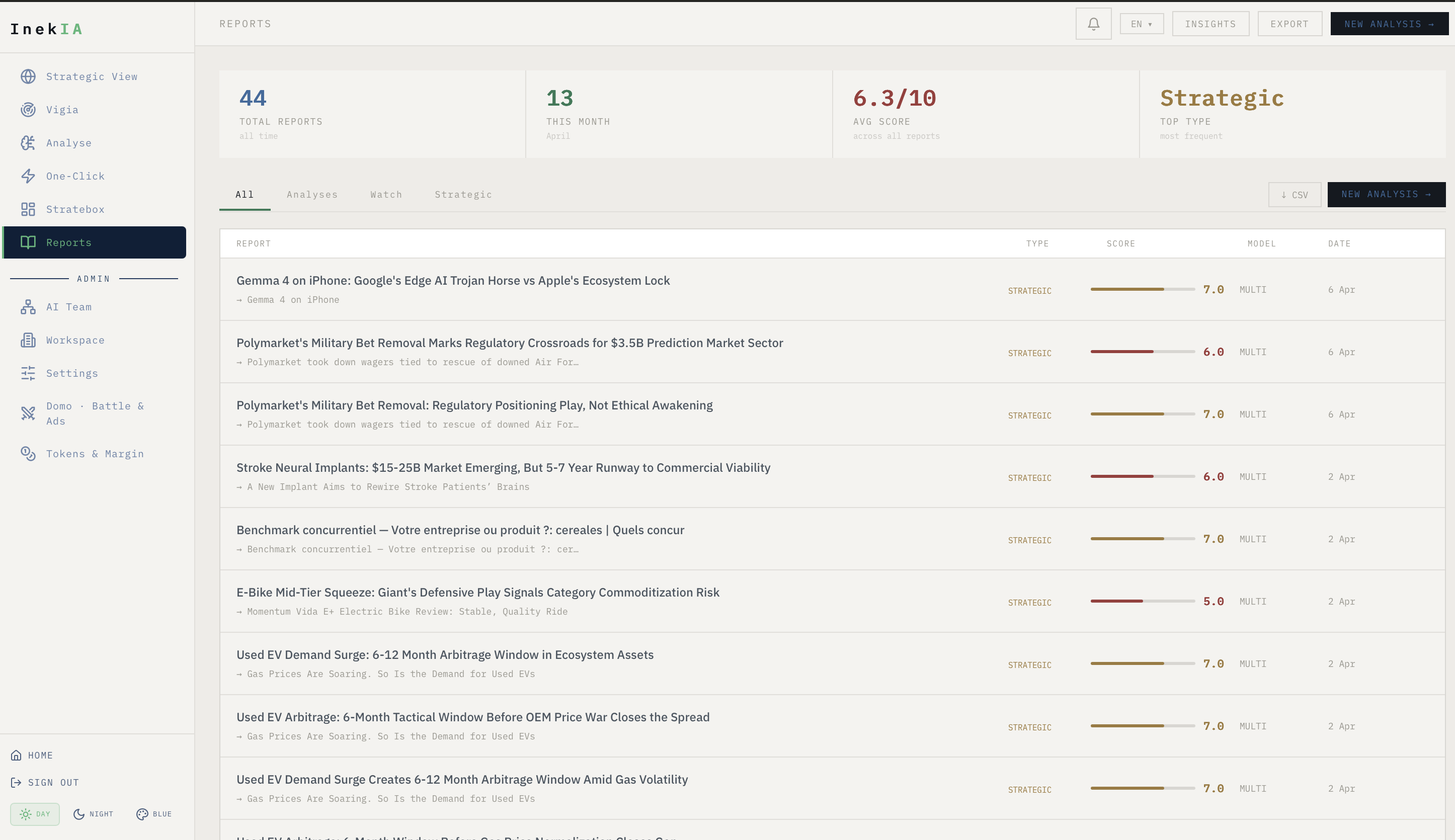
Task: Enable Blue theme mode
Action: click(x=154, y=814)
